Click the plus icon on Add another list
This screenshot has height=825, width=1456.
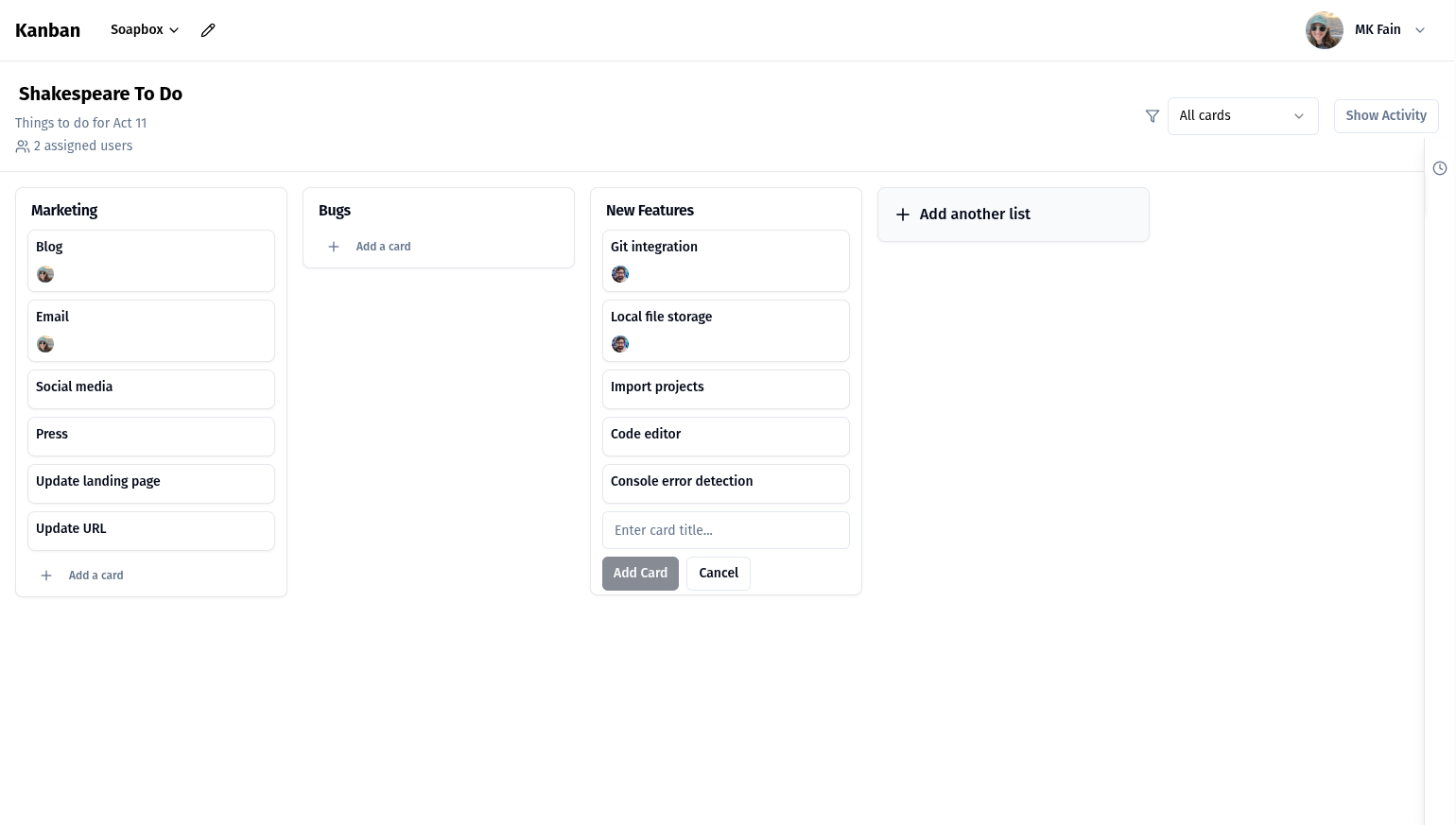pos(903,215)
